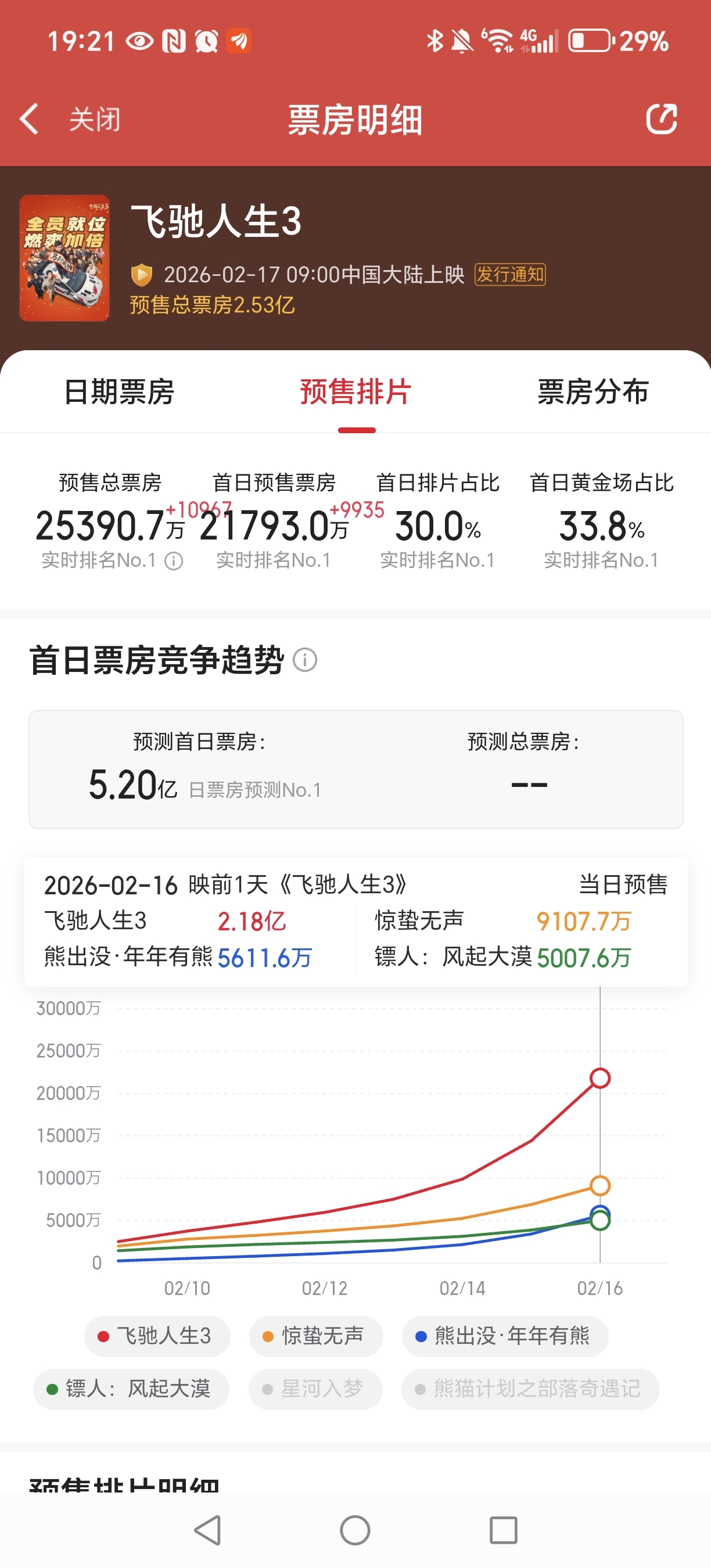This screenshot has height=1568, width=711.
Task: Tap the eye icon in the status bar
Action: [140, 41]
